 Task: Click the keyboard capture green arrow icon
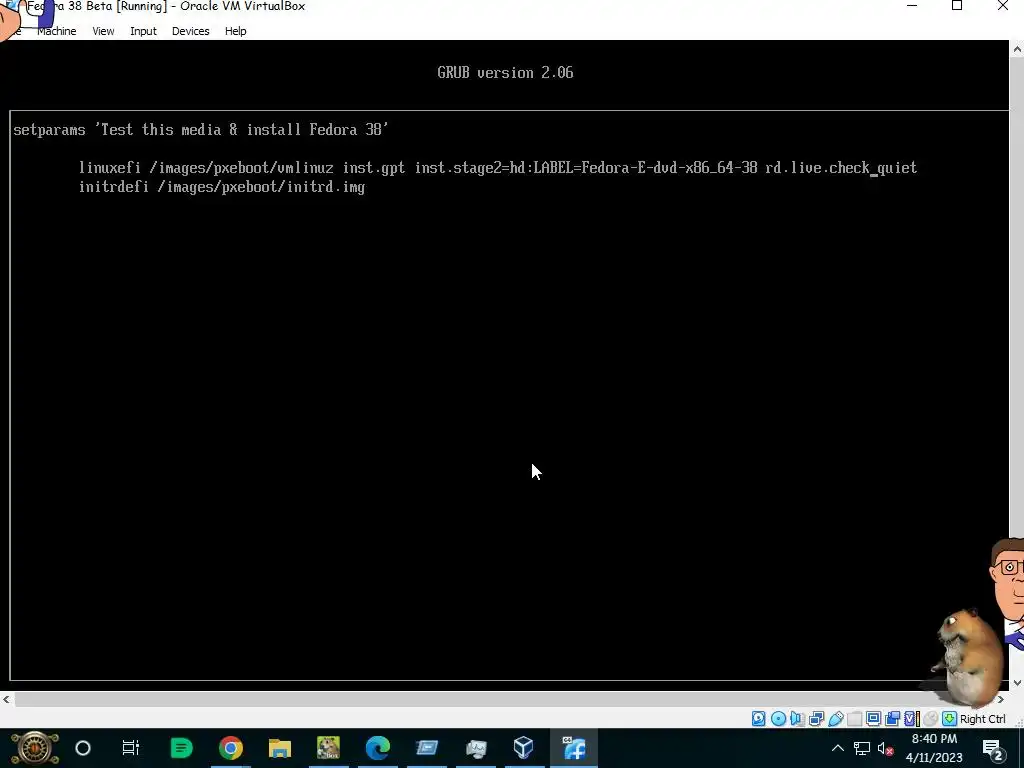coord(950,718)
